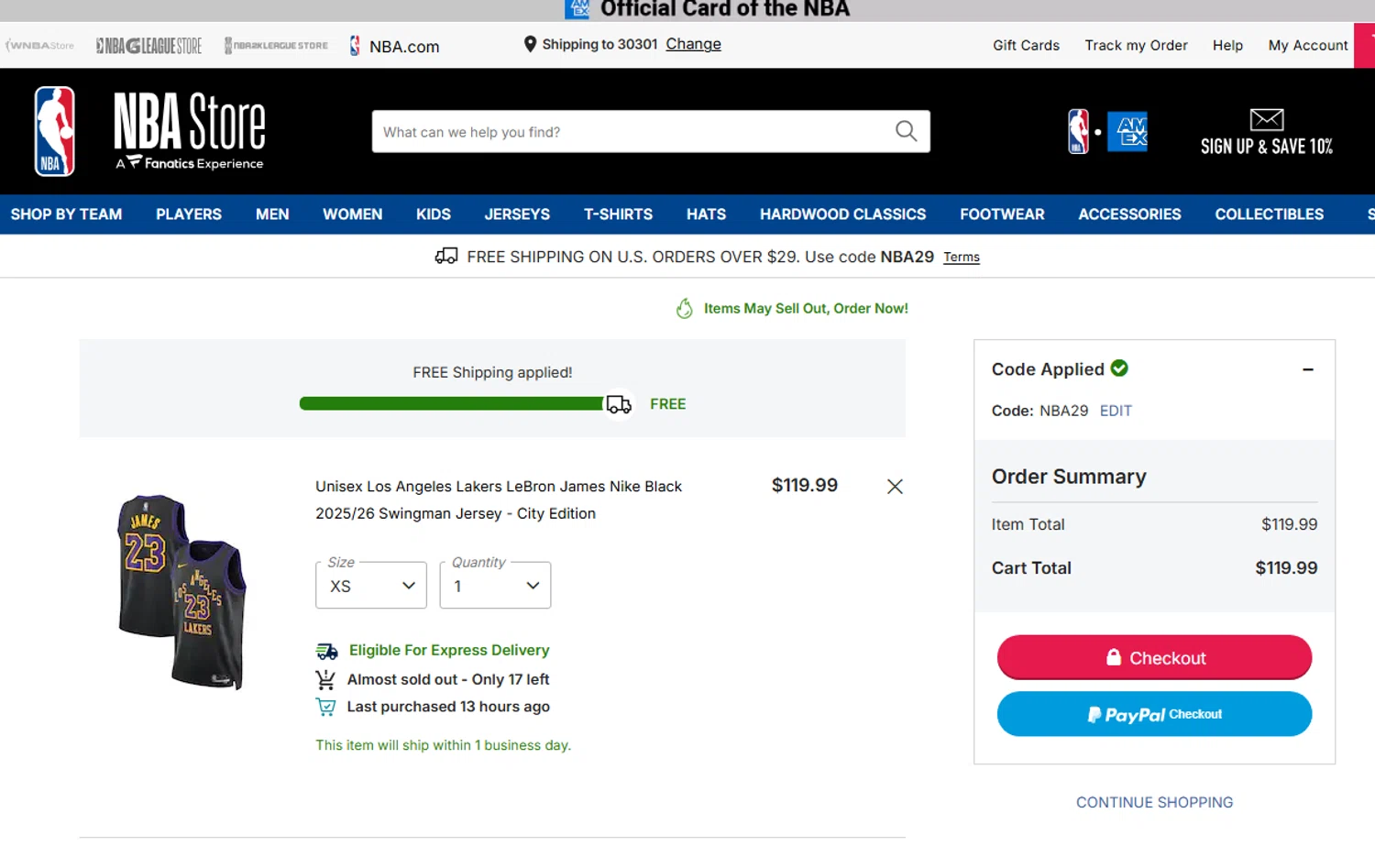
Task: Open the Women menu
Action: pyautogui.click(x=352, y=214)
